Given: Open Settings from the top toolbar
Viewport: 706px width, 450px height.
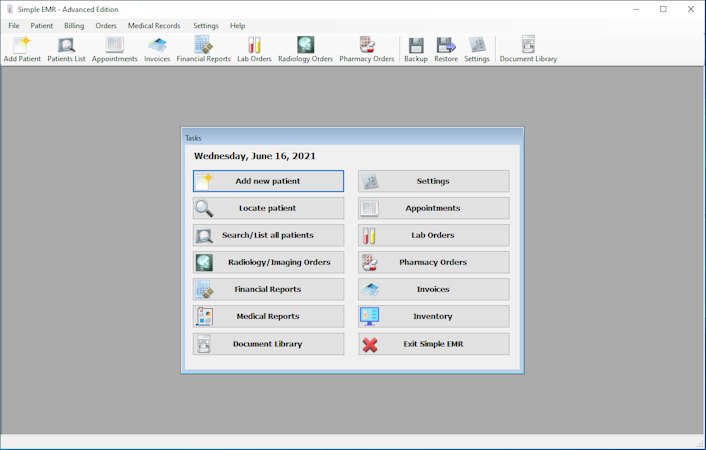Looking at the screenshot, I should [477, 50].
